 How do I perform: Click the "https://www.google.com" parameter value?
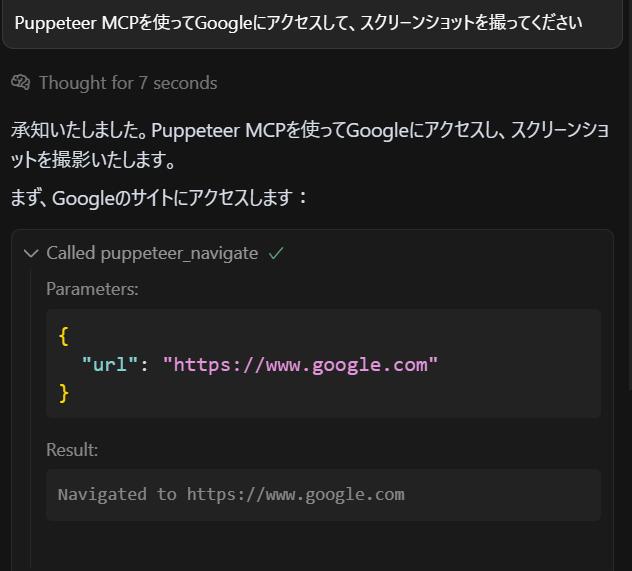pyautogui.click(x=300, y=365)
